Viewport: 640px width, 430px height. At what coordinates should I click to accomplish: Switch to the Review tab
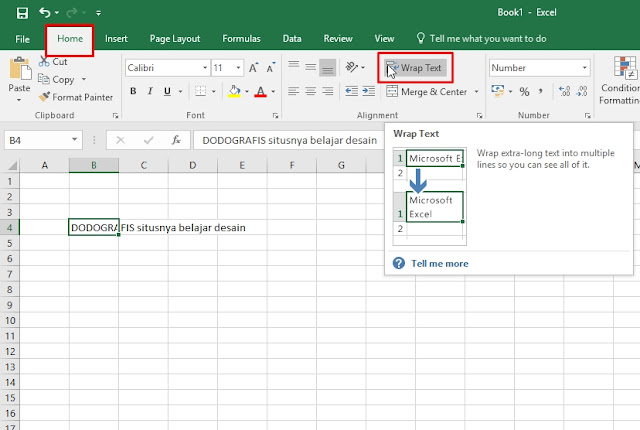coord(338,39)
